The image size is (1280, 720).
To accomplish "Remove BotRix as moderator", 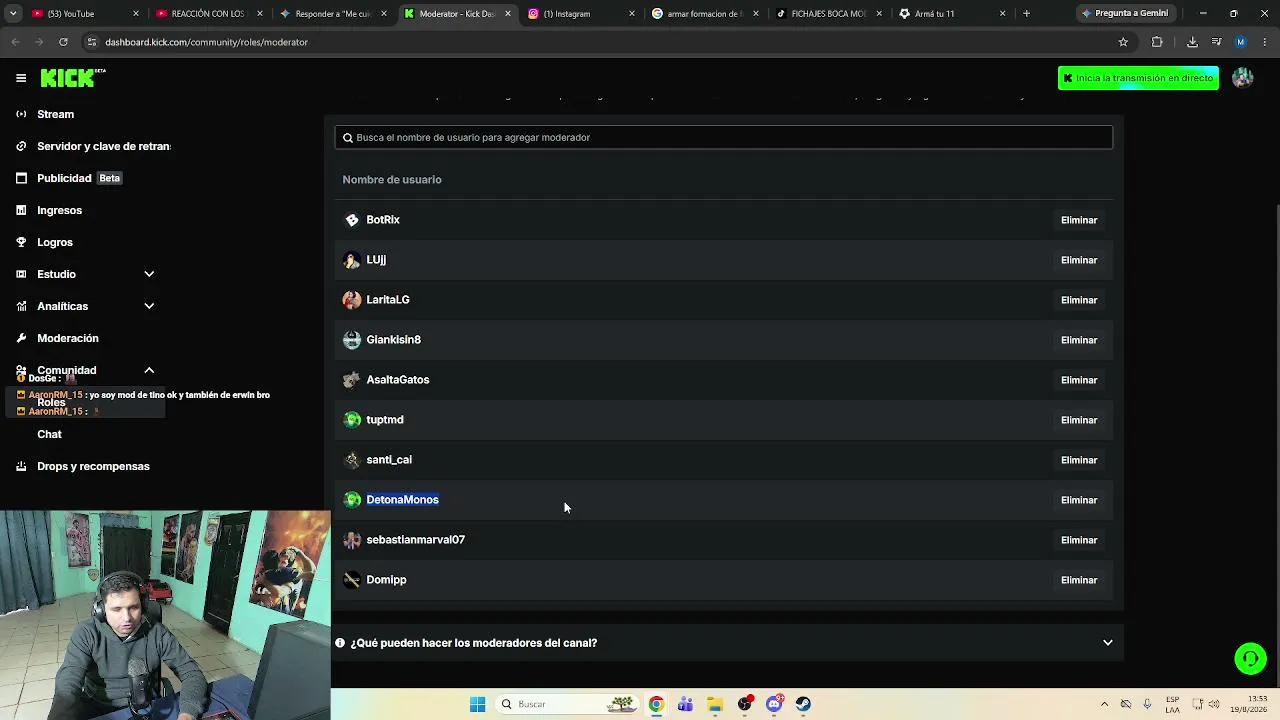I will pyautogui.click(x=1079, y=220).
